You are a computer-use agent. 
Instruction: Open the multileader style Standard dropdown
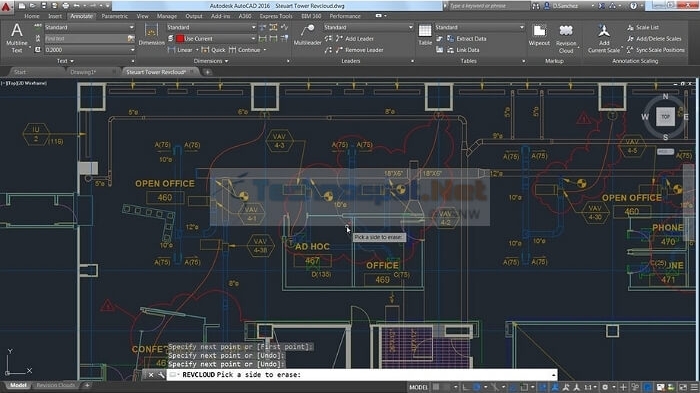pos(368,27)
